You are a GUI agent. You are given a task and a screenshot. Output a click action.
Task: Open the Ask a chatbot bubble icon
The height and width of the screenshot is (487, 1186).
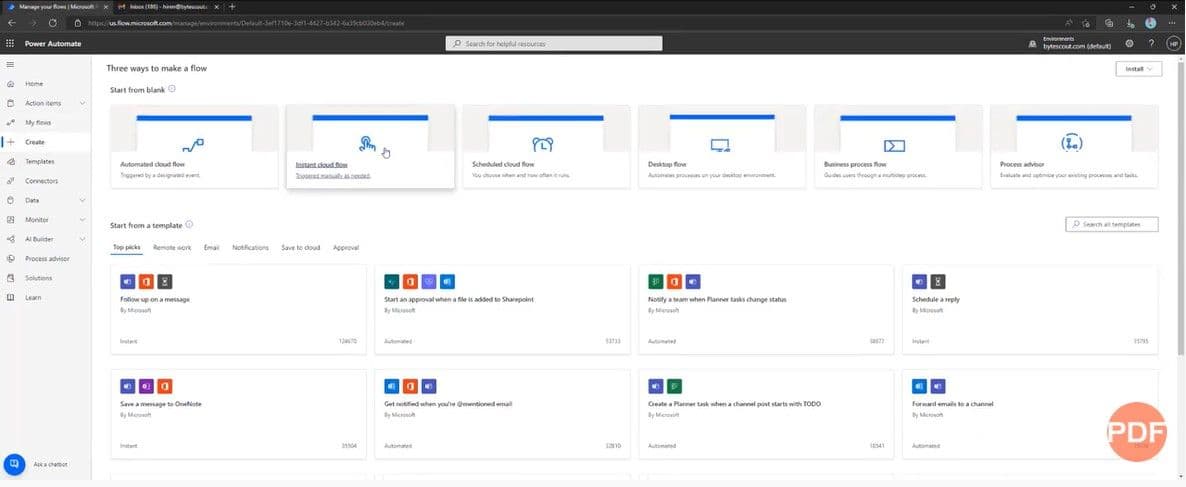[14, 464]
